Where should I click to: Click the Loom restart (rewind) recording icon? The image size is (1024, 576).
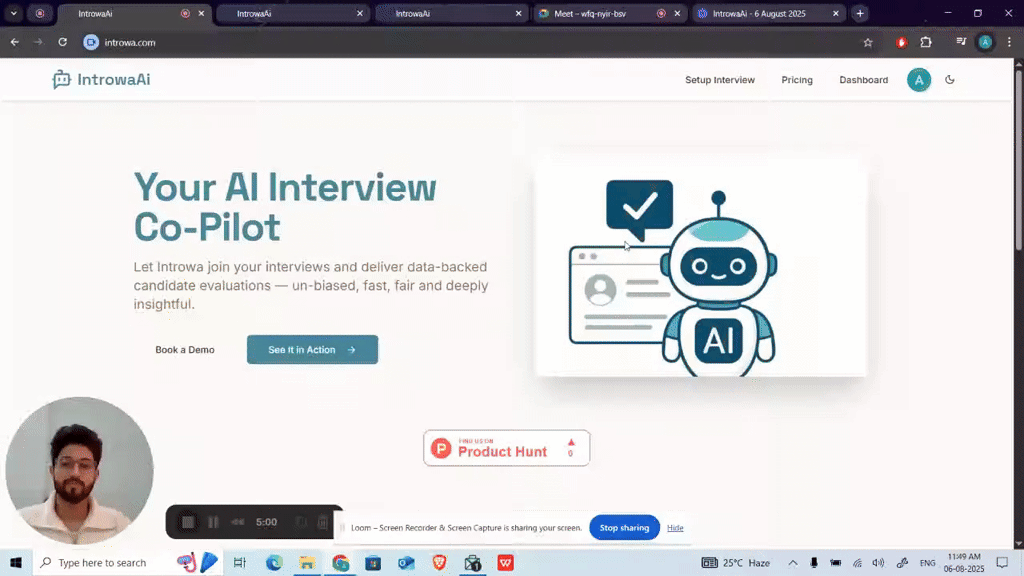(x=238, y=522)
